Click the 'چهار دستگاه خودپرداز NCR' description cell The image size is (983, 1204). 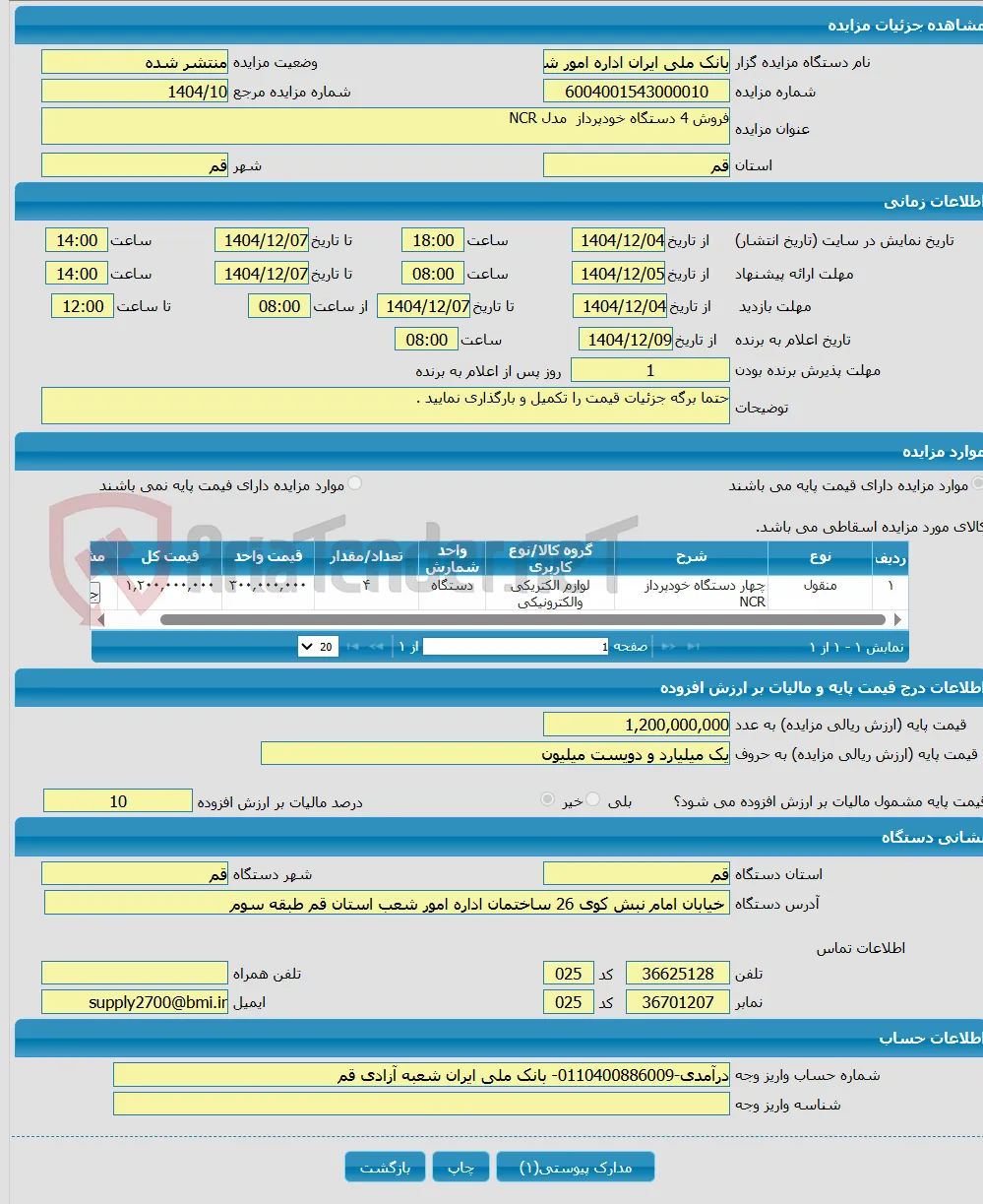point(692,594)
